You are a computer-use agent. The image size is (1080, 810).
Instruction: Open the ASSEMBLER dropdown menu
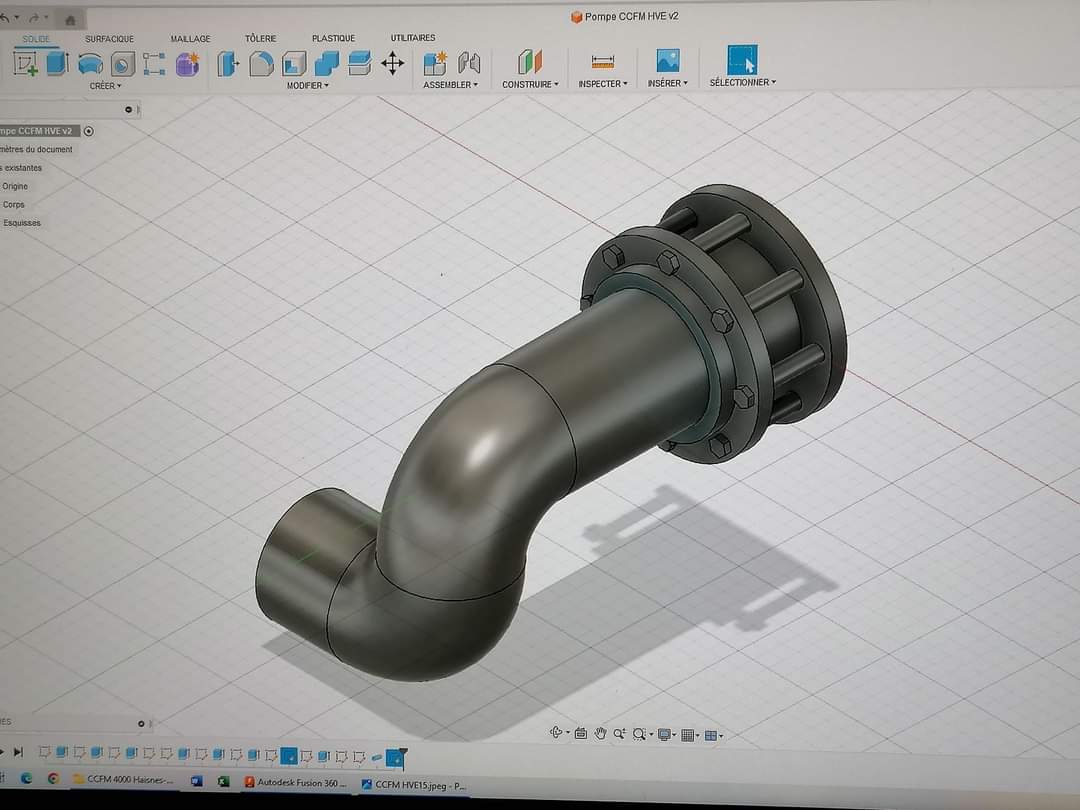coord(450,85)
